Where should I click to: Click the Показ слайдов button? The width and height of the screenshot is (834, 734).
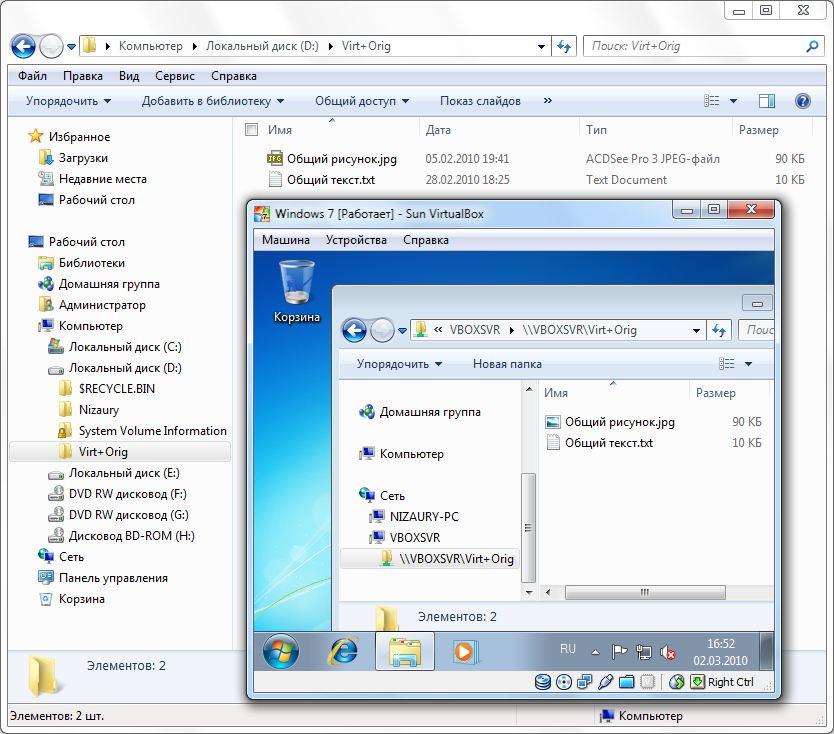click(x=480, y=101)
